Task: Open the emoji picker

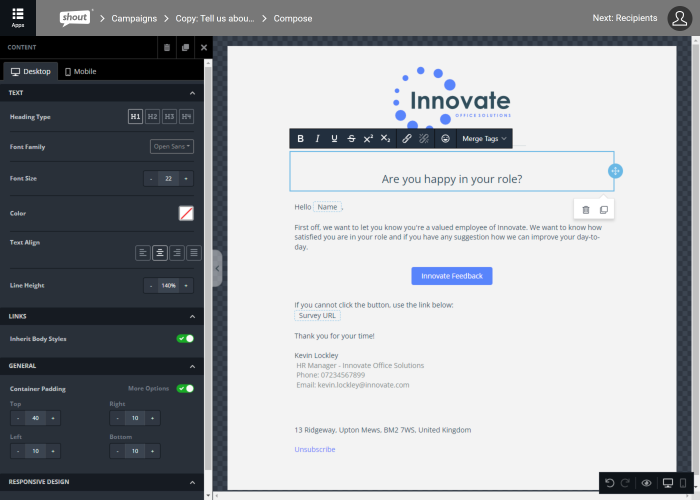Action: pyautogui.click(x=445, y=138)
